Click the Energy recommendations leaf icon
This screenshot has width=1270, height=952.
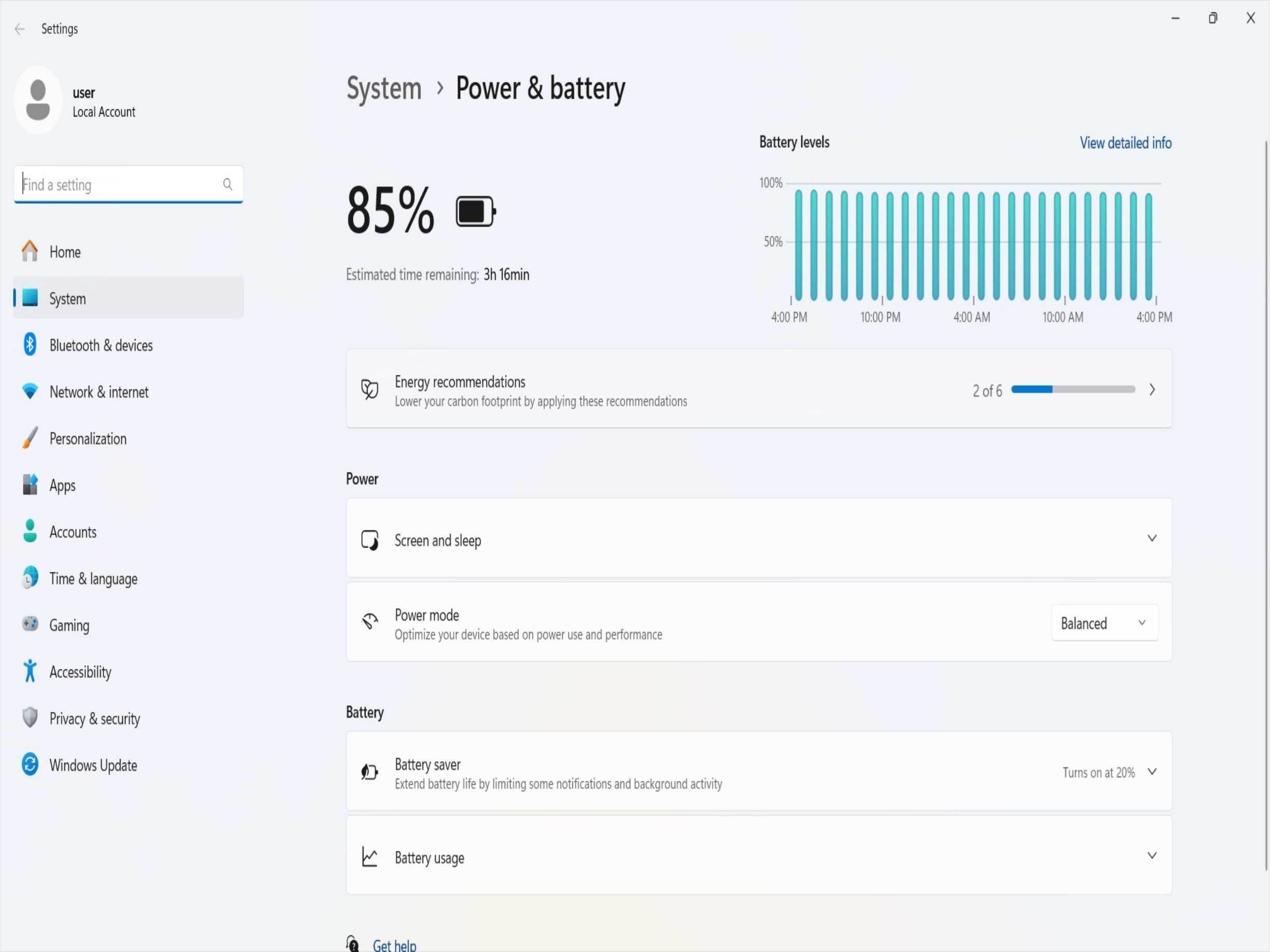click(370, 389)
